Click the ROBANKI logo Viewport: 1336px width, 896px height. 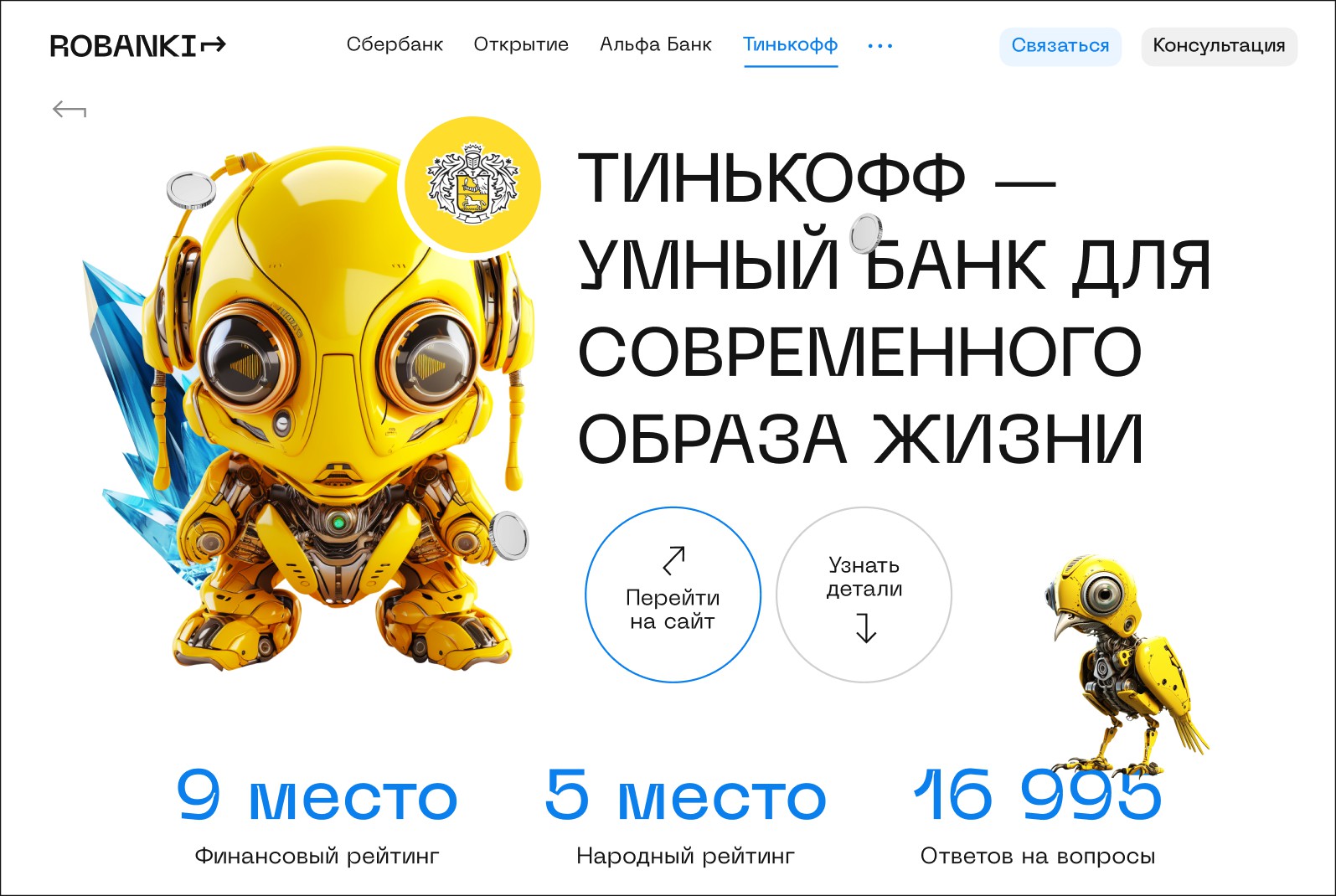tap(138, 45)
